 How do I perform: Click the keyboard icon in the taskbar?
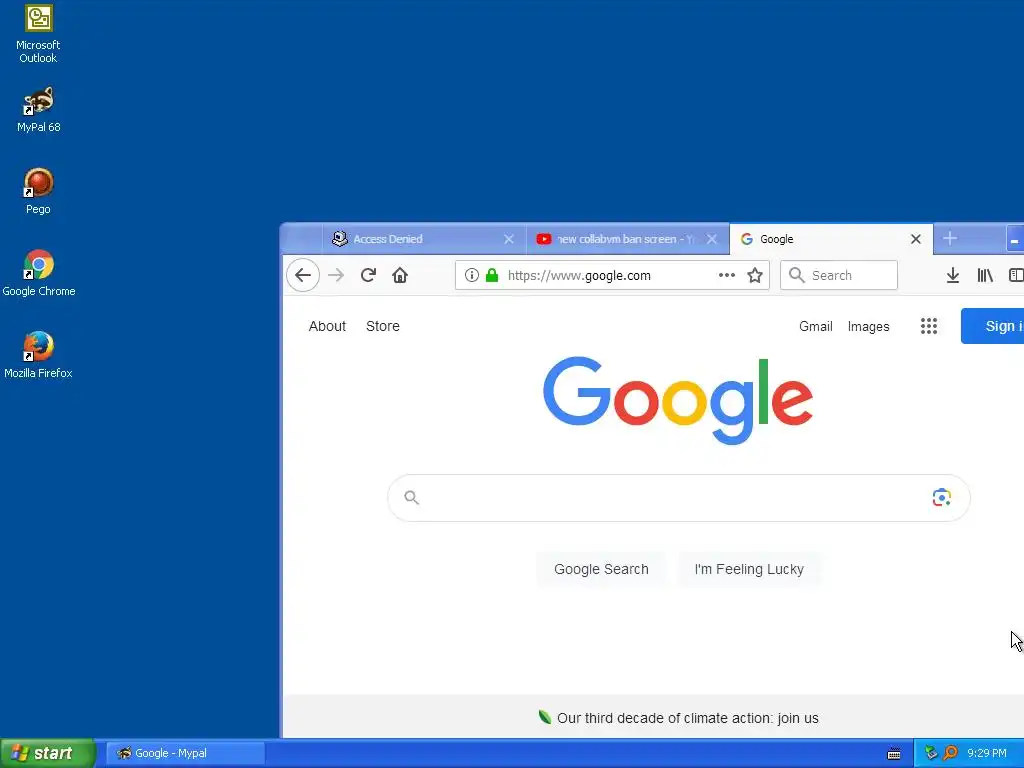pyautogui.click(x=894, y=754)
